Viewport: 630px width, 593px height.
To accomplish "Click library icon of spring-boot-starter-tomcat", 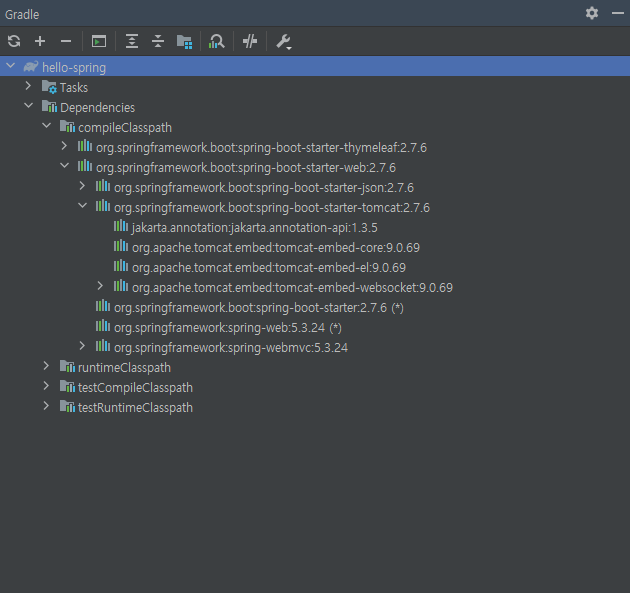I will [x=103, y=206].
